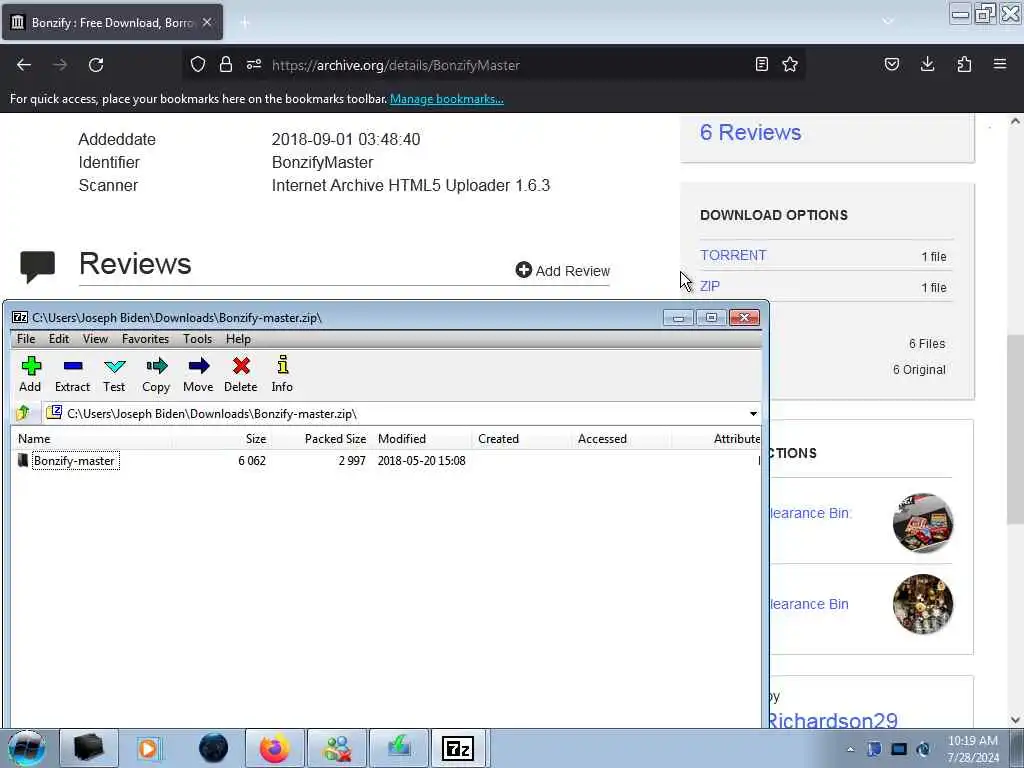
Task: Open Windows Media Player taskbar icon
Action: pos(148,748)
